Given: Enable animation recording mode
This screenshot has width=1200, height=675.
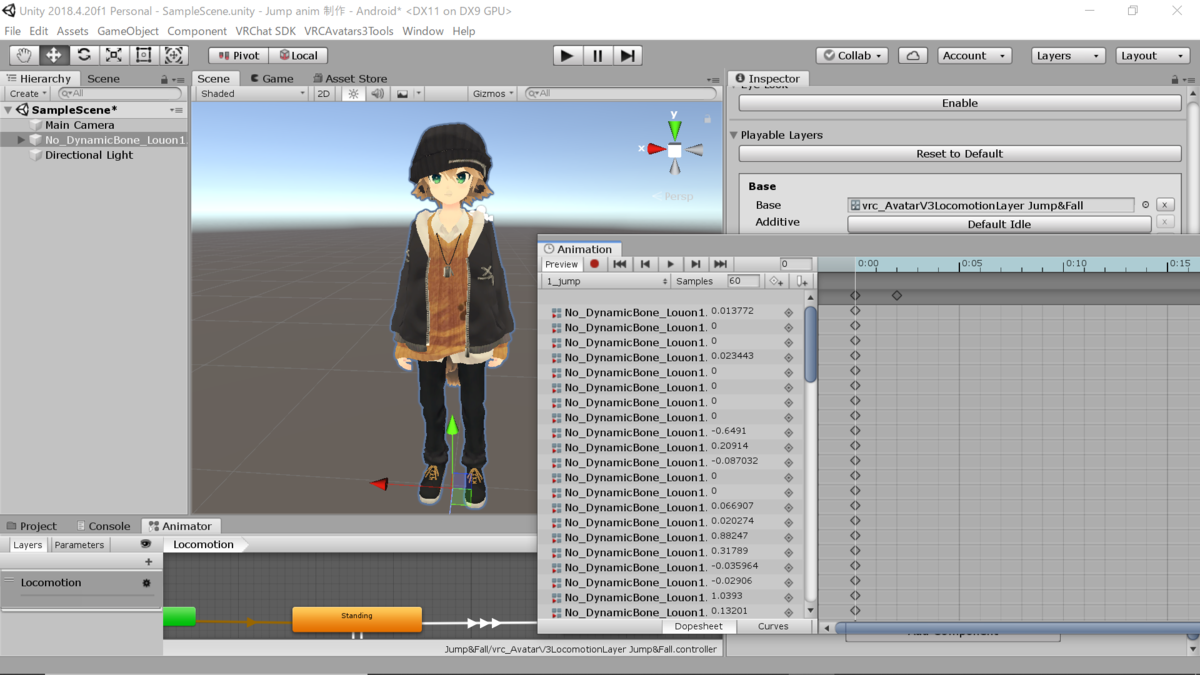Looking at the screenshot, I should click(594, 264).
